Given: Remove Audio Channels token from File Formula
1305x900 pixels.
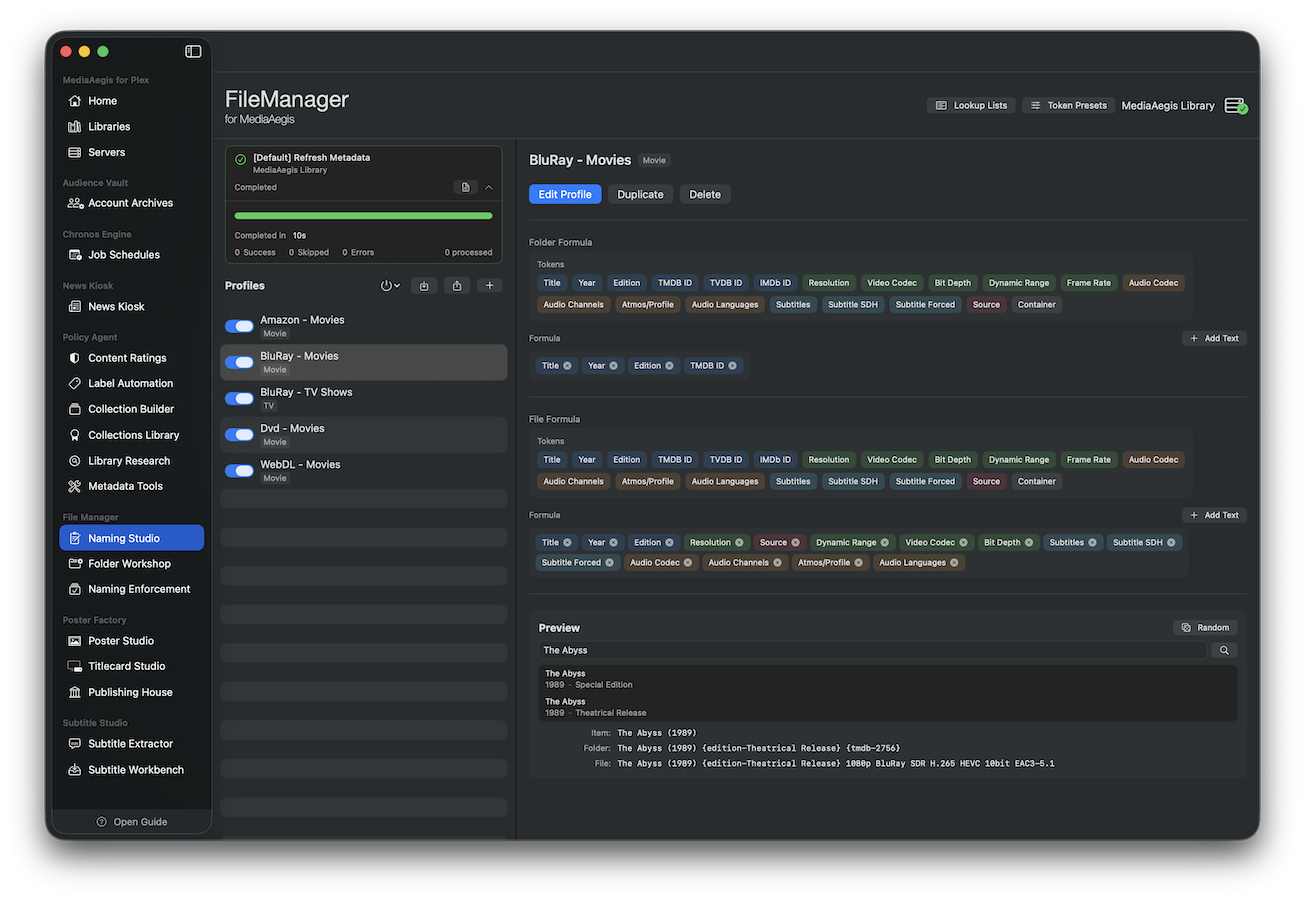Looking at the screenshot, I should [x=777, y=563].
